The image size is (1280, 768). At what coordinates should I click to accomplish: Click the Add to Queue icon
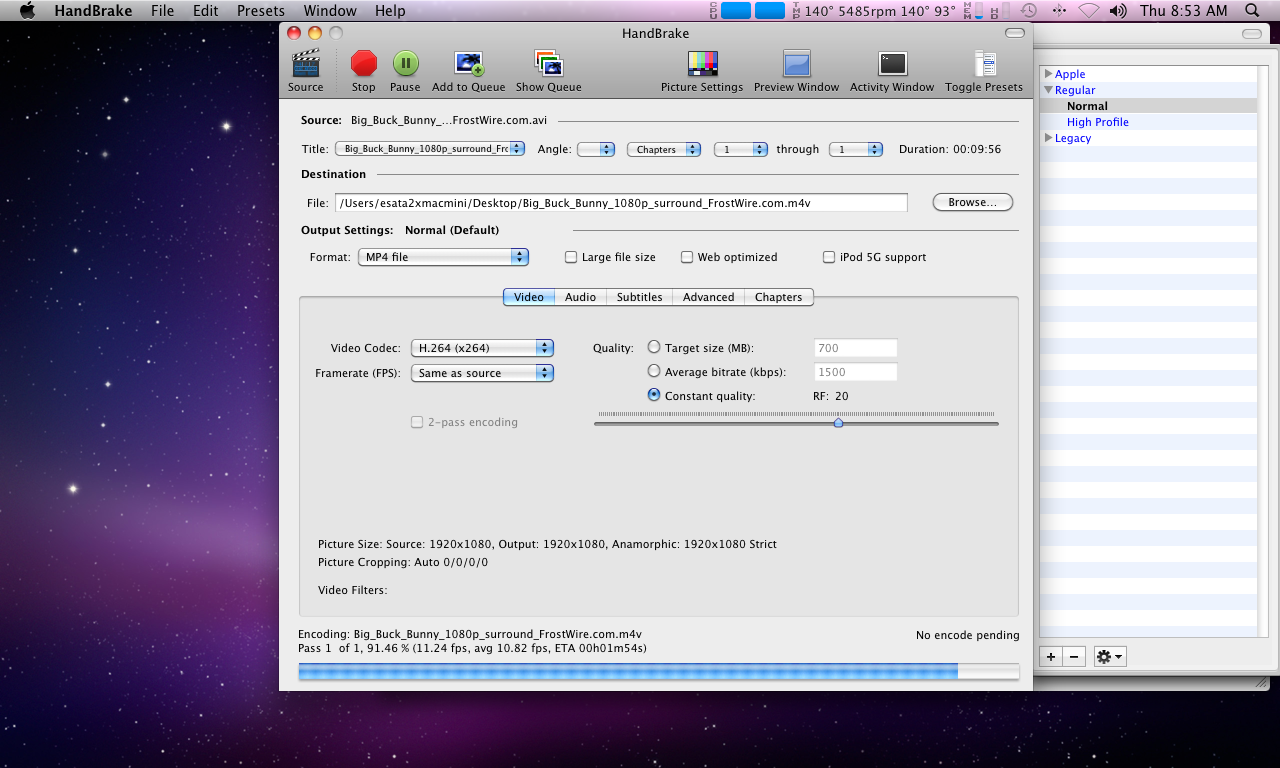(x=468, y=65)
